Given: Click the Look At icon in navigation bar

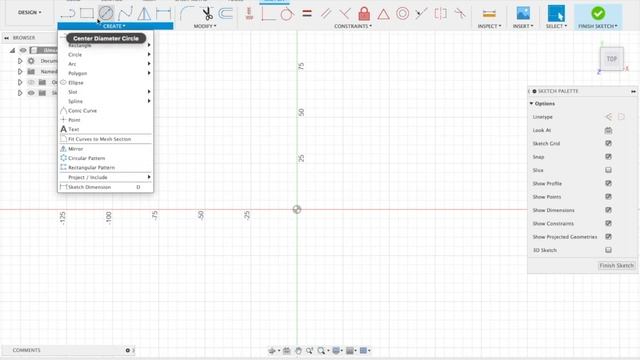Looking at the screenshot, I should point(287,351).
